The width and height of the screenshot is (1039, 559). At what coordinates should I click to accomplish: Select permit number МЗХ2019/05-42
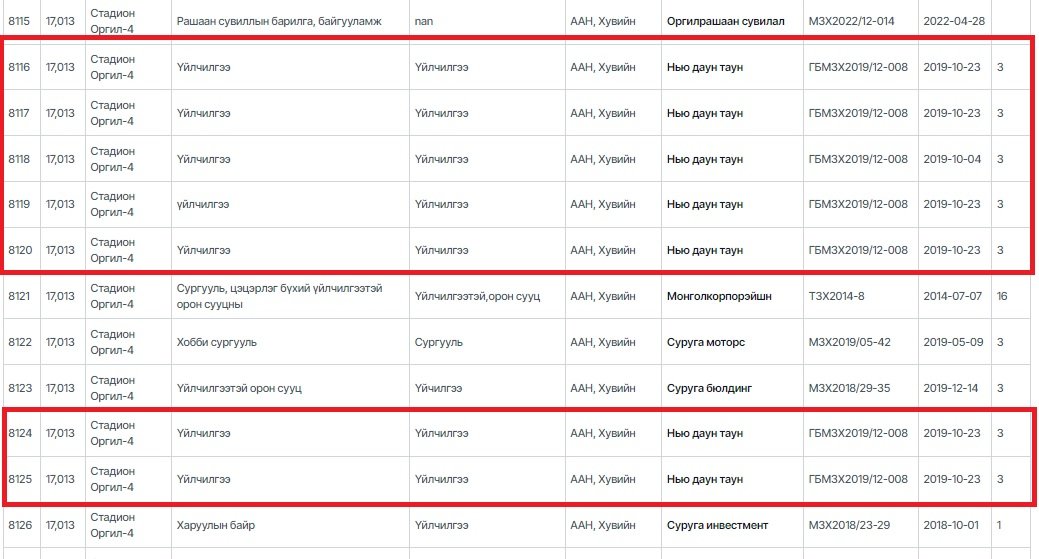pos(849,342)
